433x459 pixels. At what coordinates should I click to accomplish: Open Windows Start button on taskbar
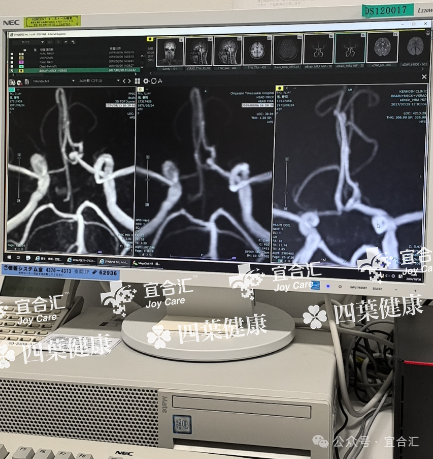pos(9,257)
